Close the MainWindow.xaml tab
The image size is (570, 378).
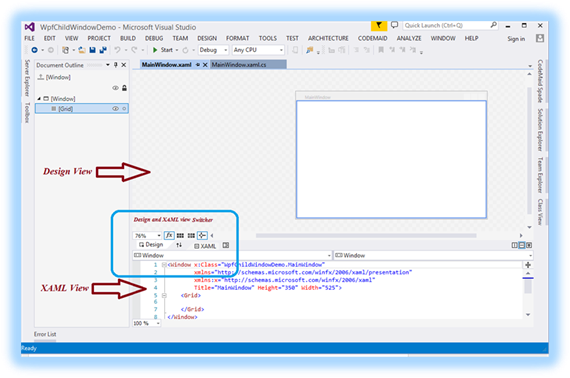click(205, 65)
